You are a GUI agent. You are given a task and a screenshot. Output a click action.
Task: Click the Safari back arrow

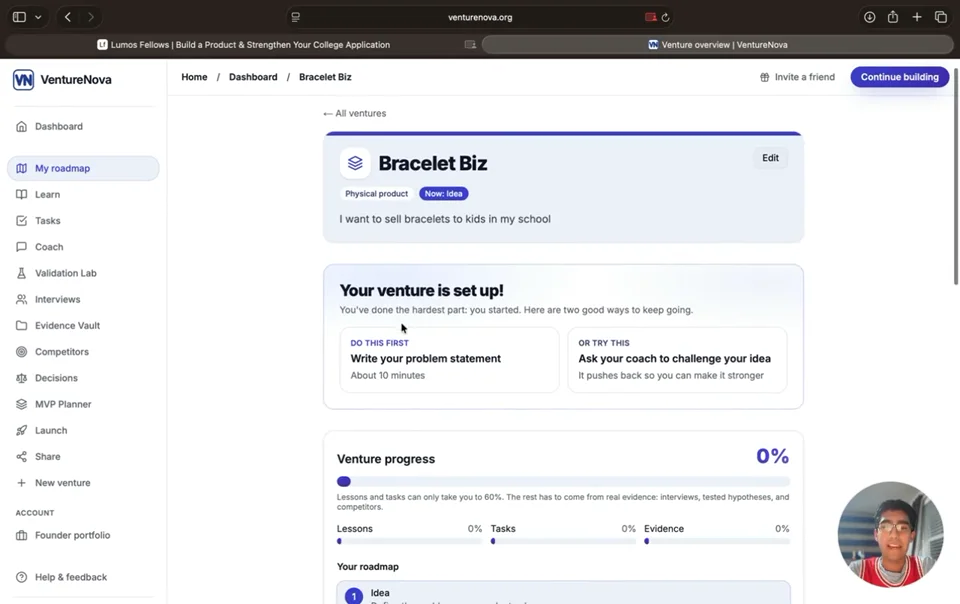tap(68, 17)
